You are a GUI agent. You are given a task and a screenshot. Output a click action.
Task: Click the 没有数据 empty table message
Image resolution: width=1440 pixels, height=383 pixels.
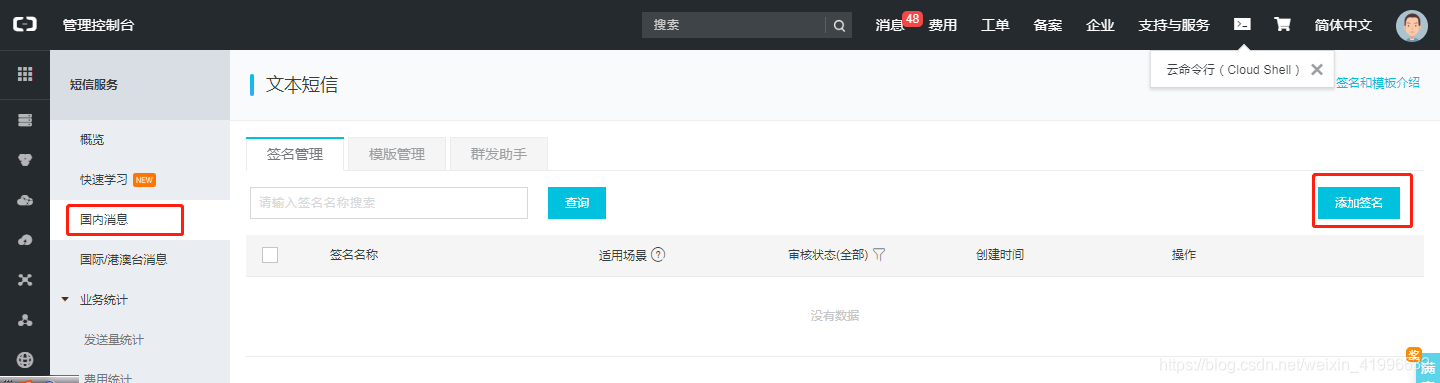pyautogui.click(x=835, y=316)
